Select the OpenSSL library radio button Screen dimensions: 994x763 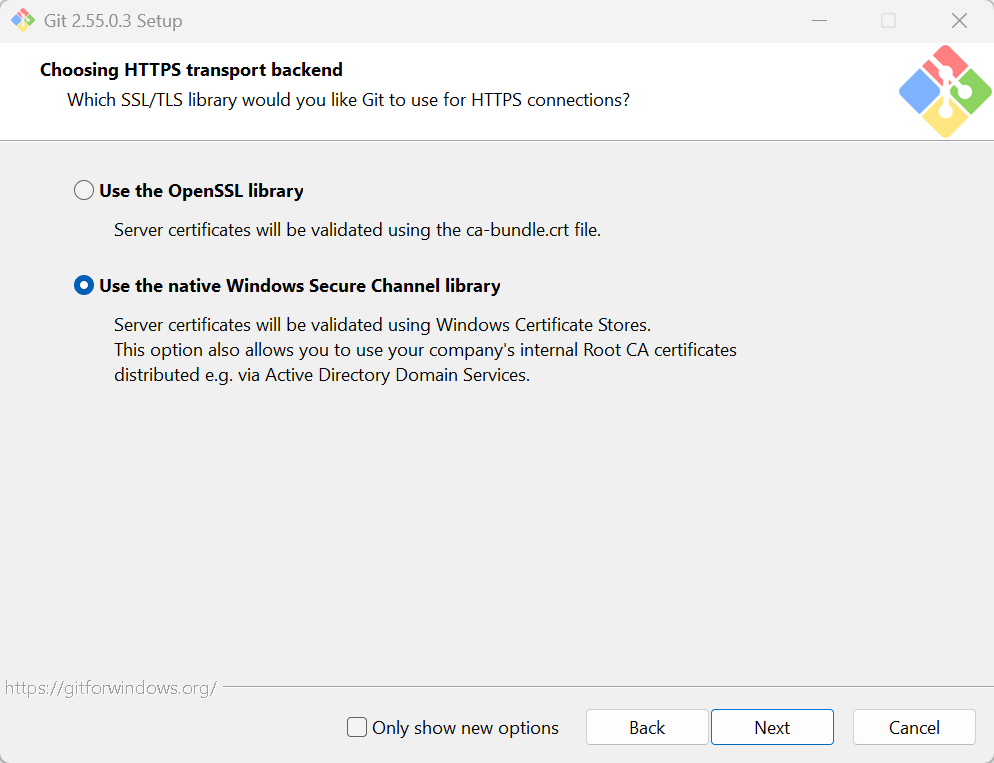[84, 191]
